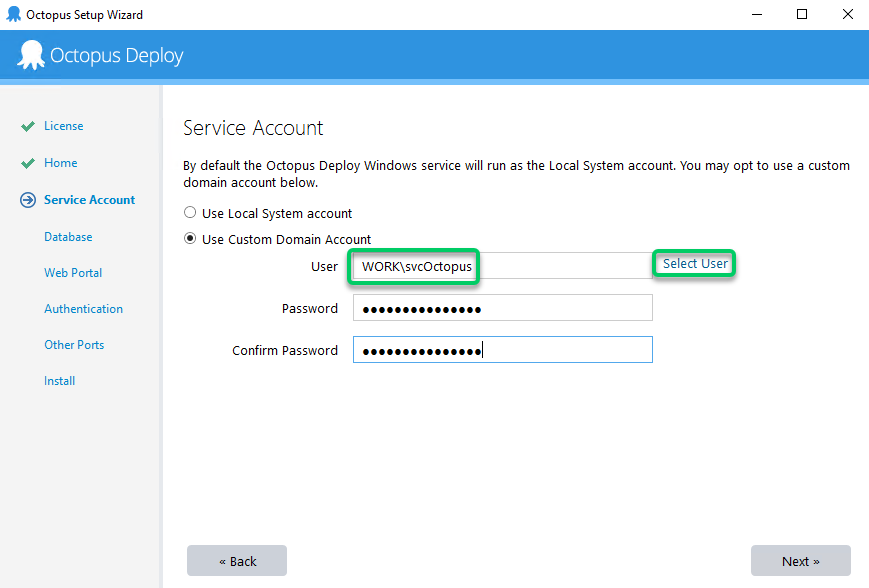Click the Select User link
The height and width of the screenshot is (588, 869).
[695, 264]
